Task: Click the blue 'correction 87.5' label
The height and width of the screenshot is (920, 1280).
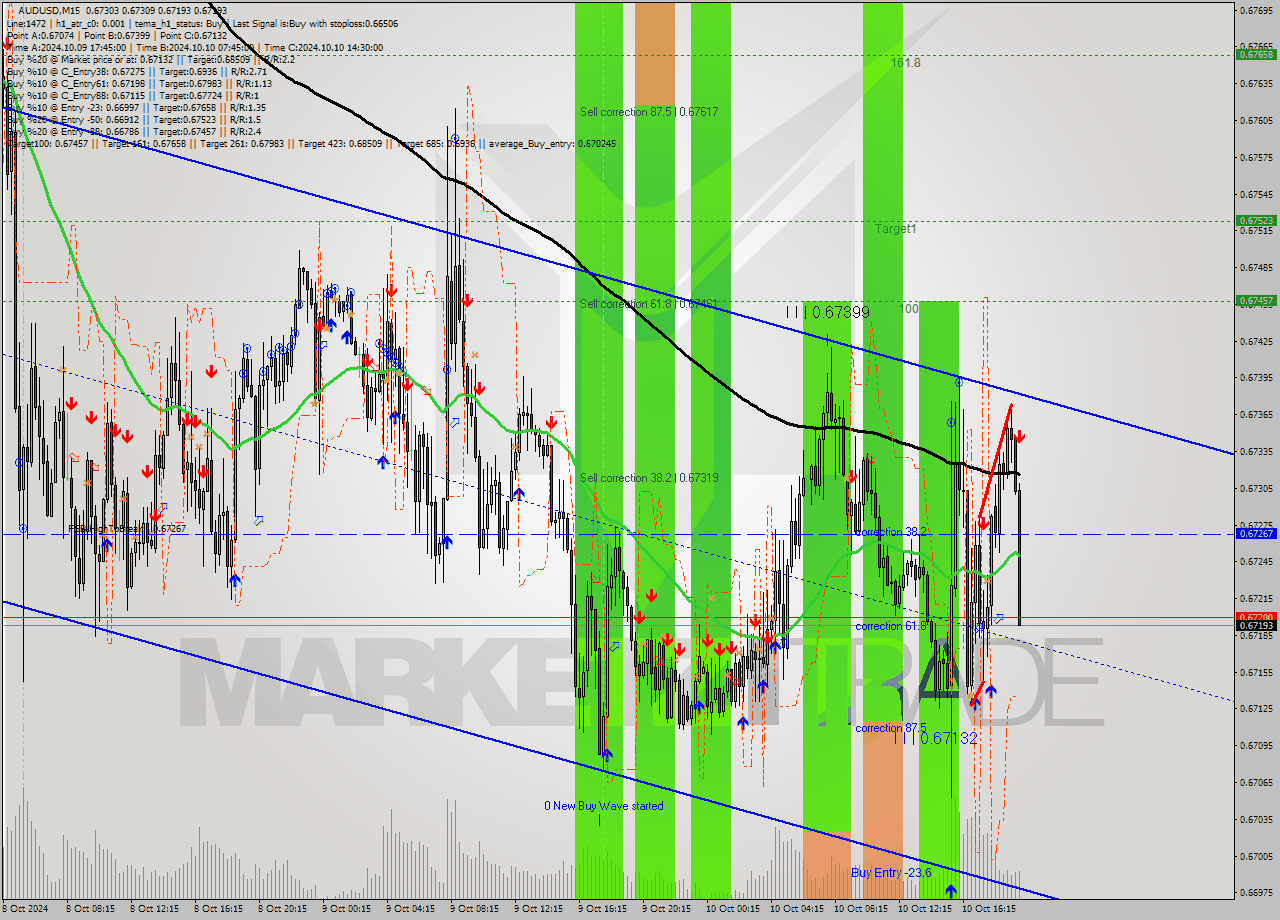Action: pyautogui.click(x=891, y=728)
